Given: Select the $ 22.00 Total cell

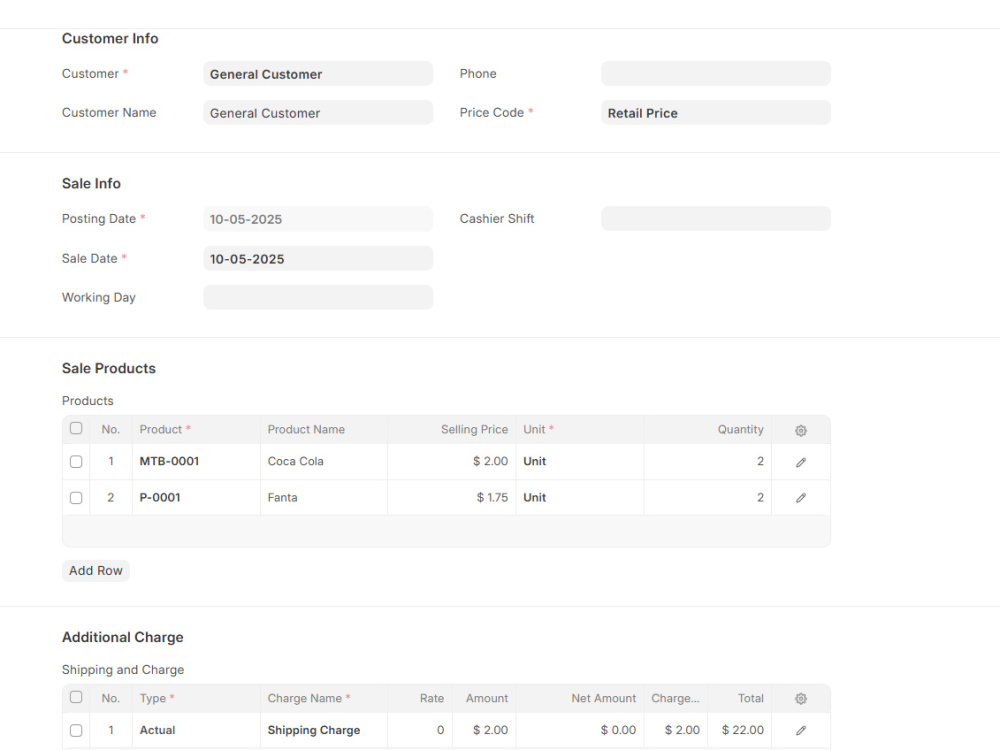Looking at the screenshot, I should click(740, 730).
